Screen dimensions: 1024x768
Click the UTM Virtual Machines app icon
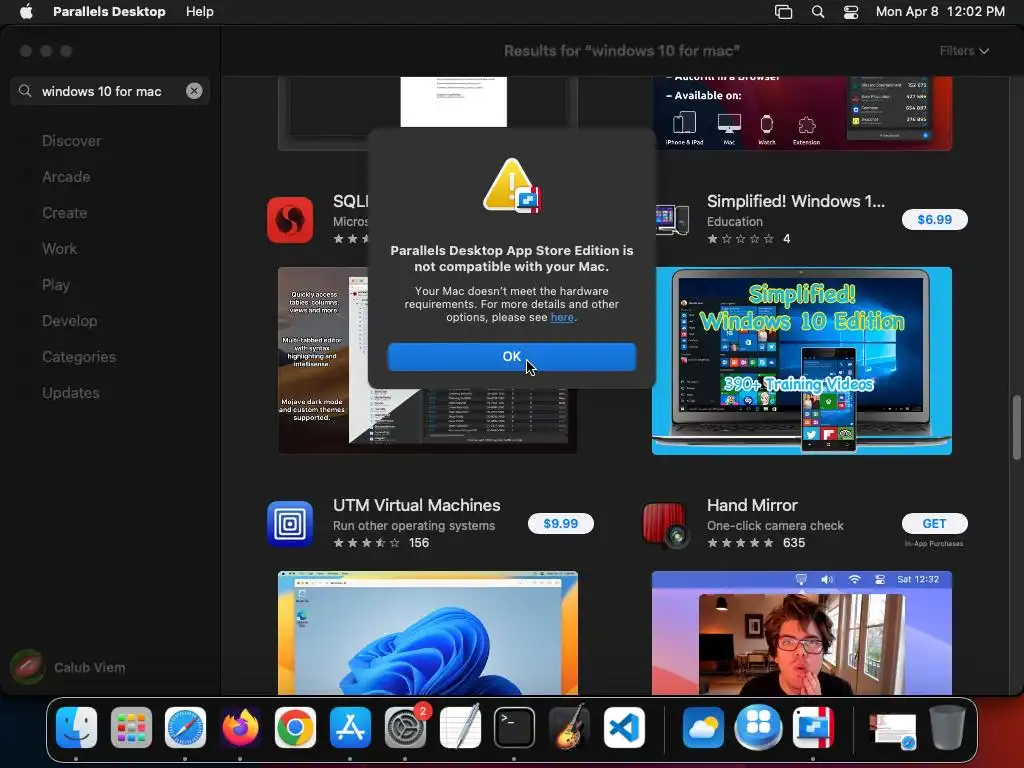pyautogui.click(x=290, y=524)
